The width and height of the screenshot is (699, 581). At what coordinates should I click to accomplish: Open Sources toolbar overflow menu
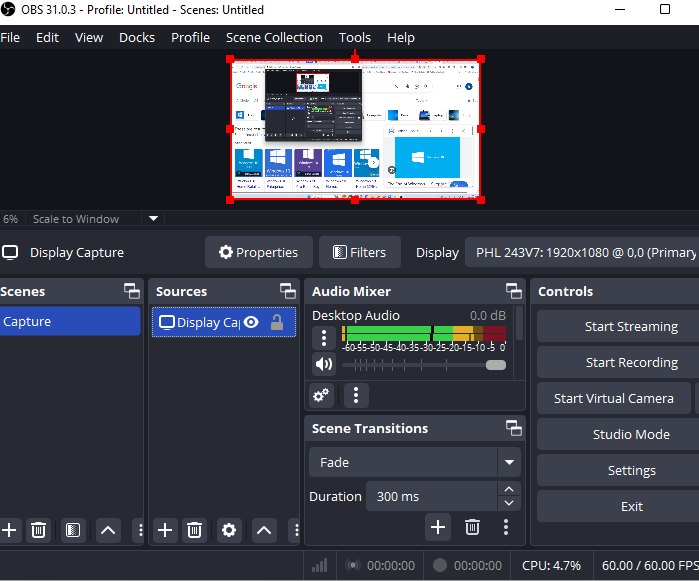click(296, 530)
